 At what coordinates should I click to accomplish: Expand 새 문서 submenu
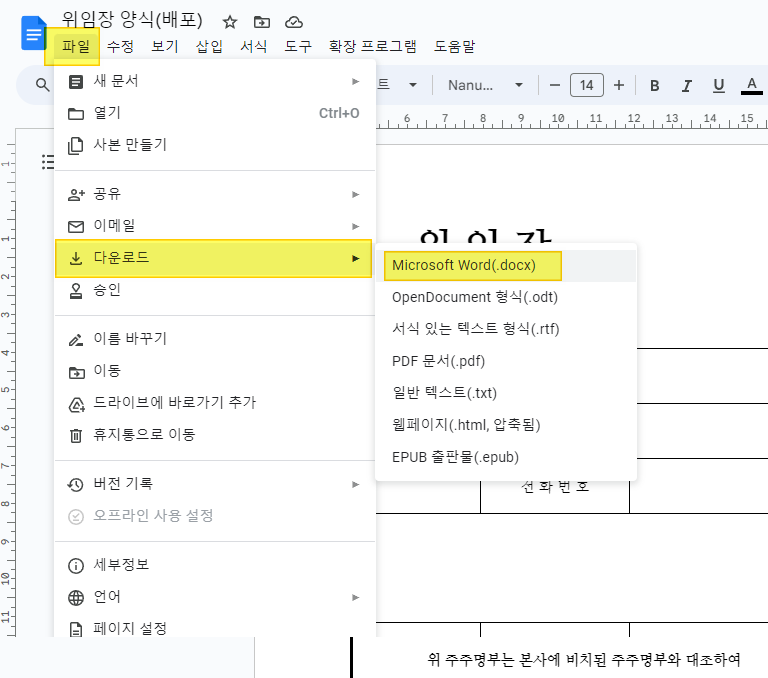pyautogui.click(x=215, y=81)
